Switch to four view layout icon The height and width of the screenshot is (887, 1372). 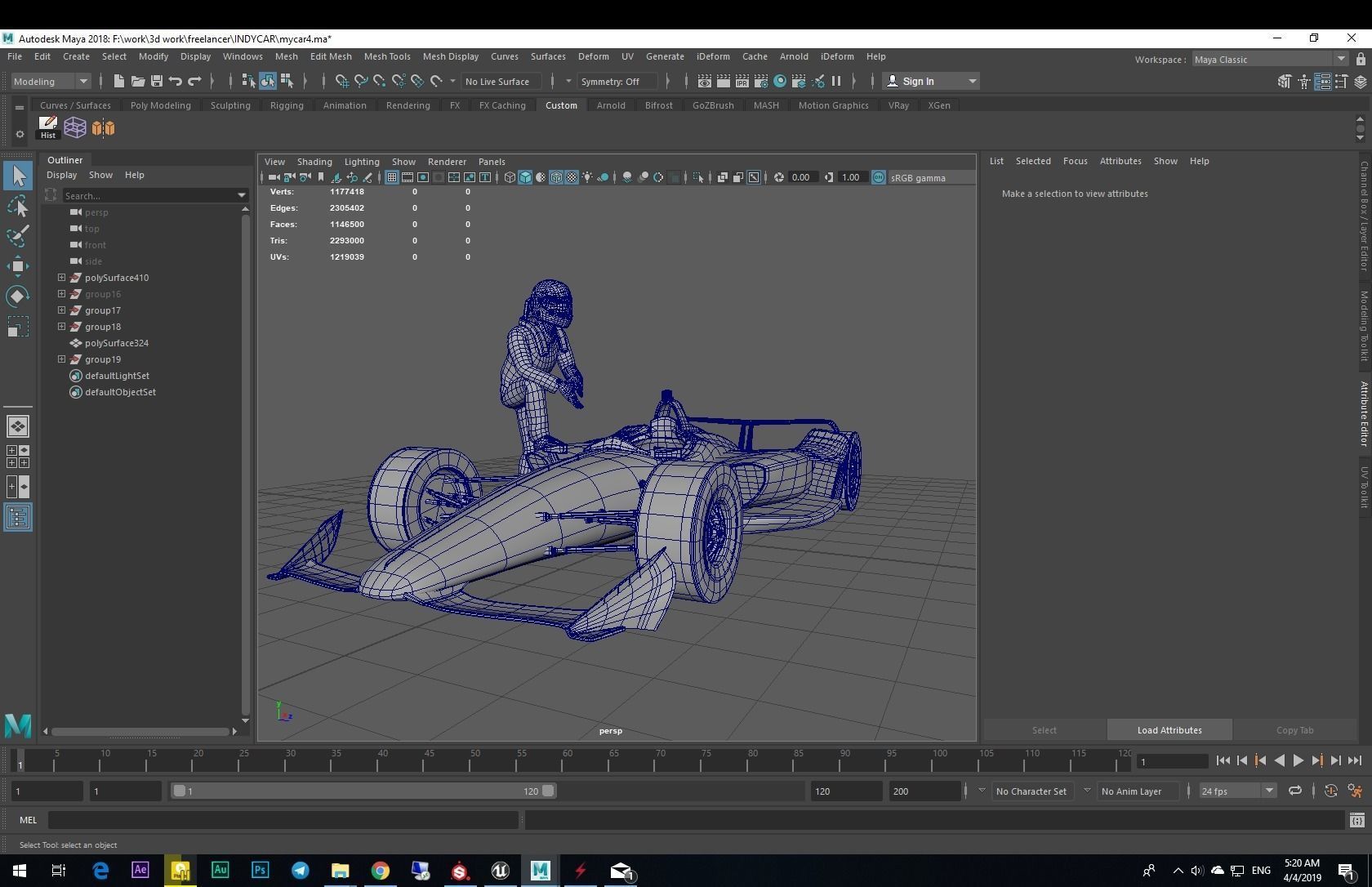(x=18, y=457)
